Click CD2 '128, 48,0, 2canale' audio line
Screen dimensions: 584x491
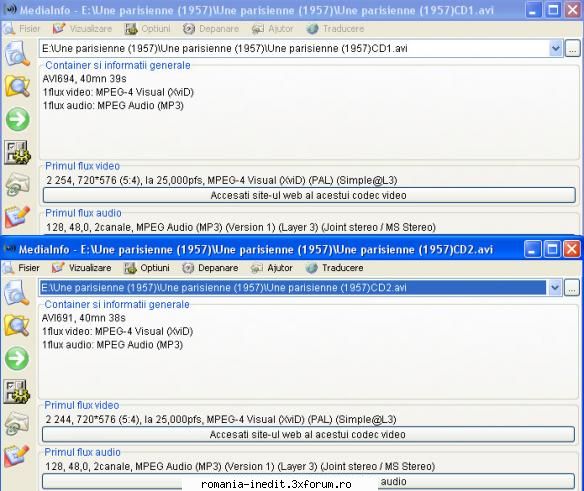coord(240,466)
